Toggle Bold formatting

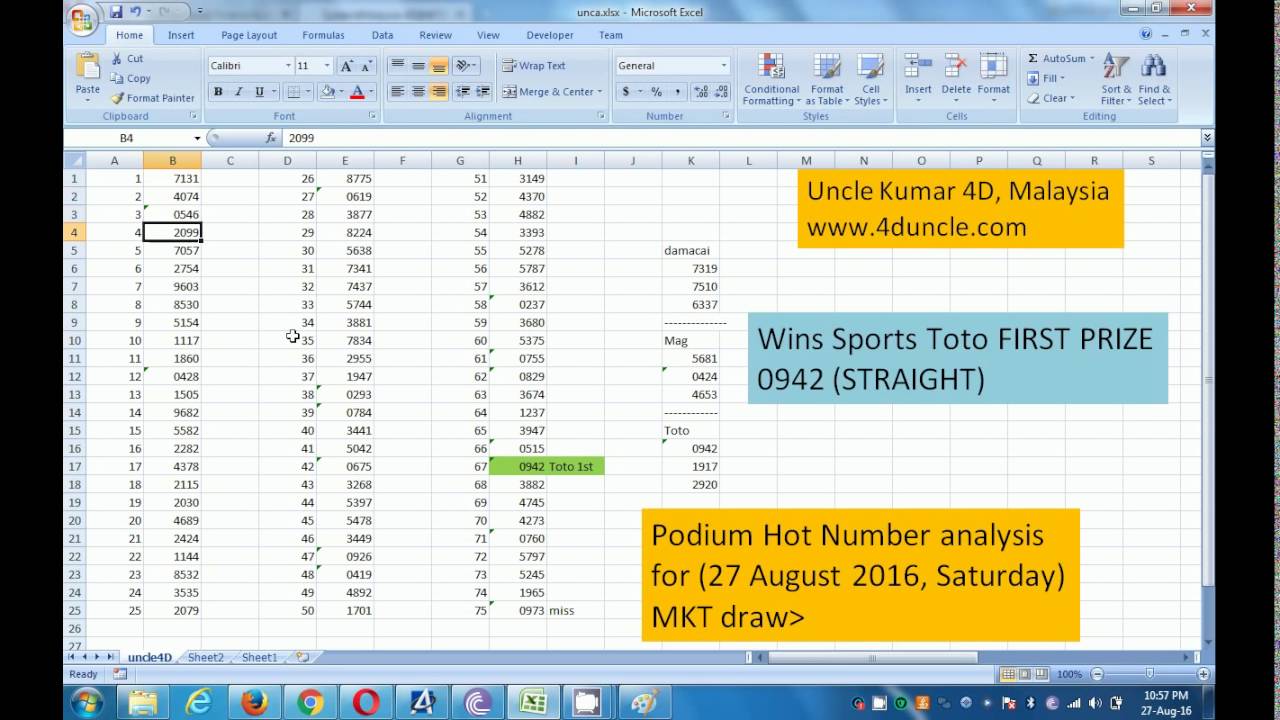coord(218,92)
